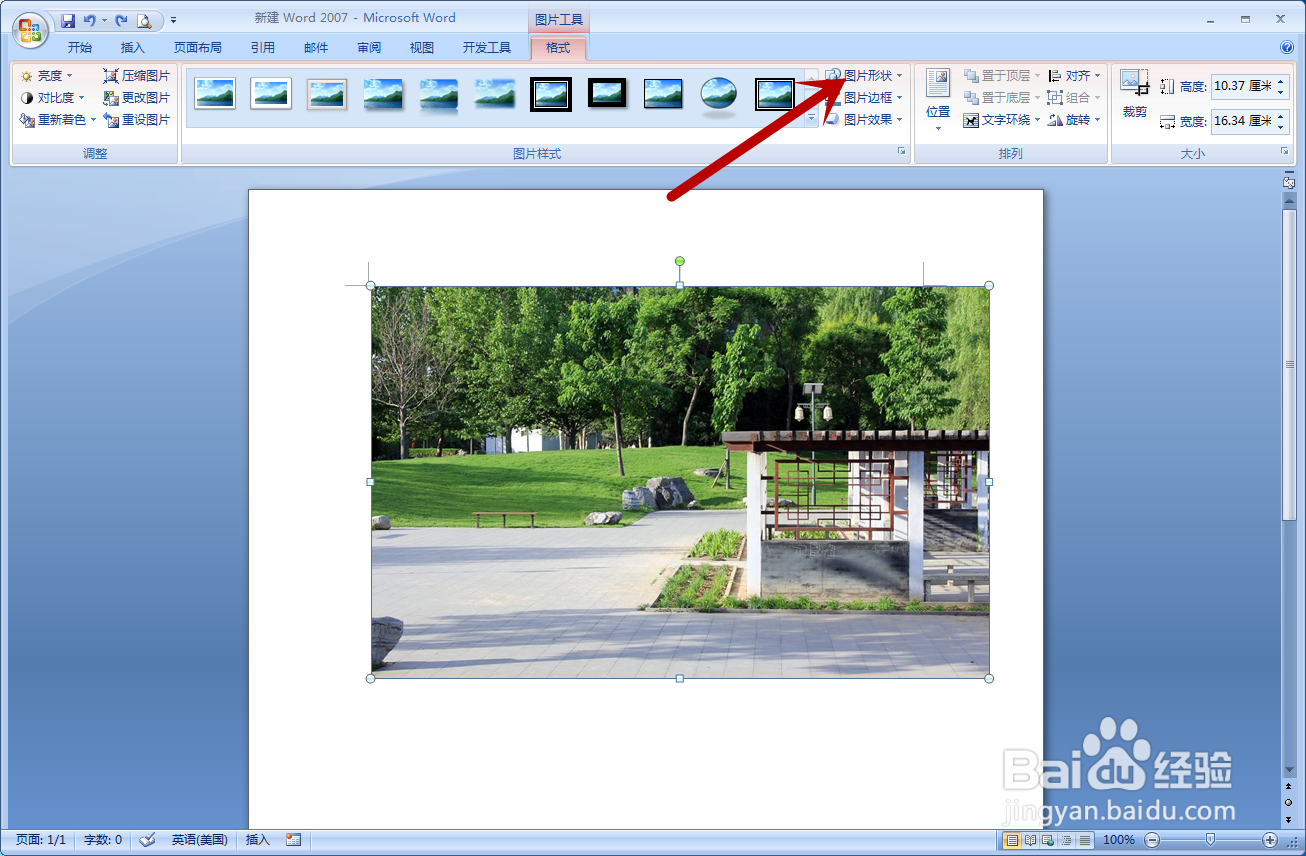Open the 位置 position dropdown
The width and height of the screenshot is (1306, 856).
[938, 99]
